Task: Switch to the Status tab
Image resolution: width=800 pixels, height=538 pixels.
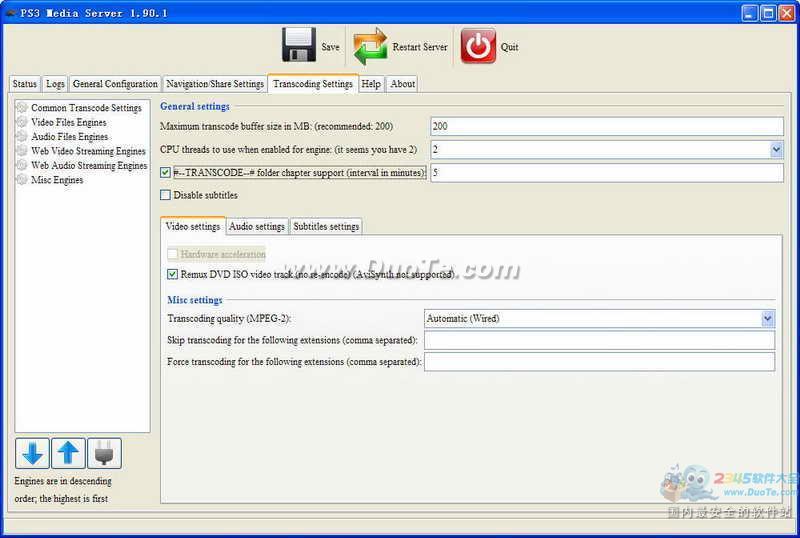Action: [24, 84]
